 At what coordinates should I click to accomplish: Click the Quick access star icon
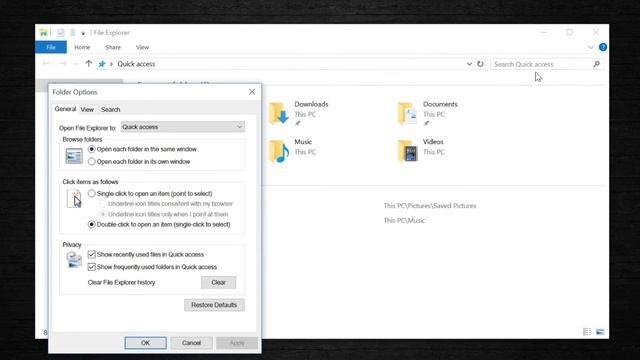pos(102,64)
